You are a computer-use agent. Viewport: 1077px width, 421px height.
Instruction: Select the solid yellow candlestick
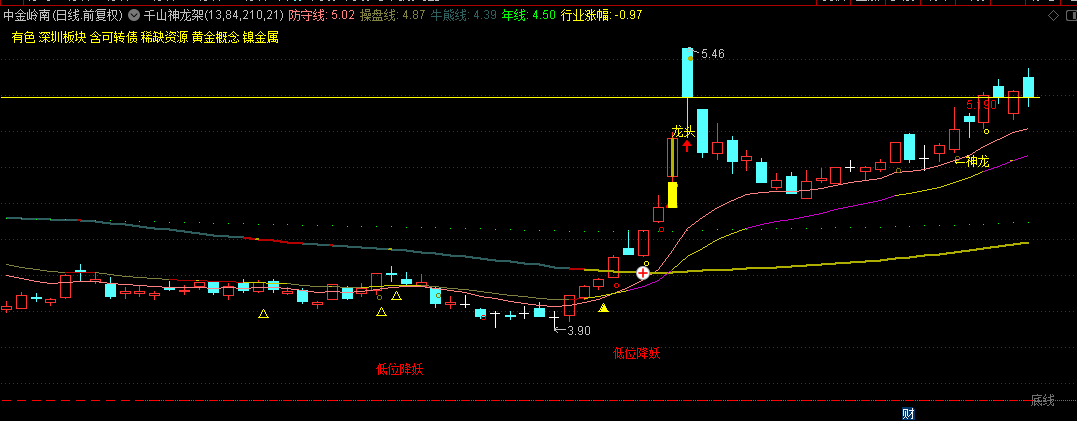[673, 195]
